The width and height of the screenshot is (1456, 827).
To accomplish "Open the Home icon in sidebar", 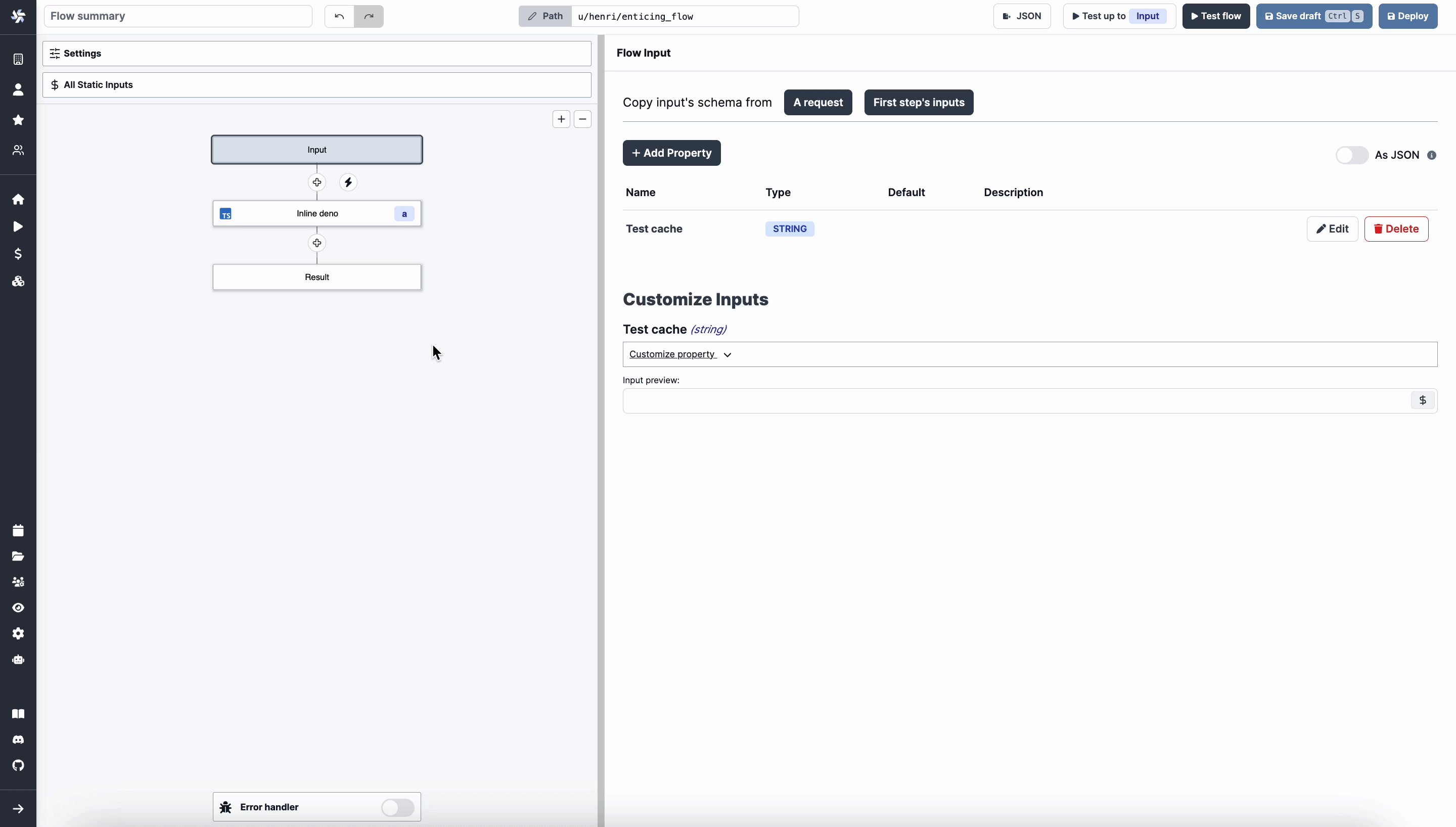I will 18,199.
